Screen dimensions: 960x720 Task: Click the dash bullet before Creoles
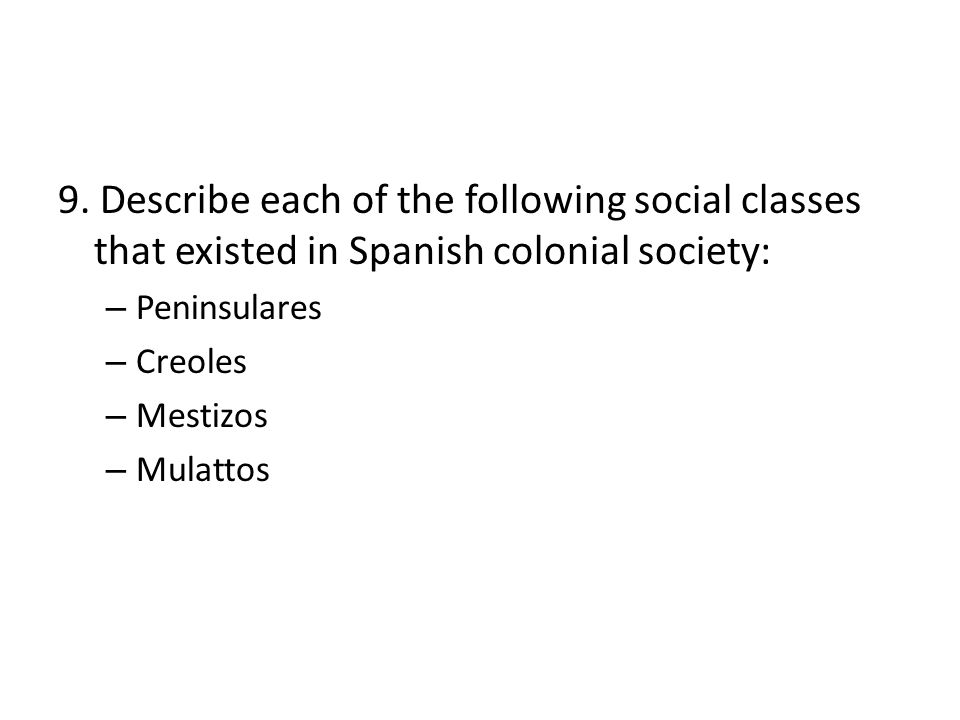pos(116,363)
